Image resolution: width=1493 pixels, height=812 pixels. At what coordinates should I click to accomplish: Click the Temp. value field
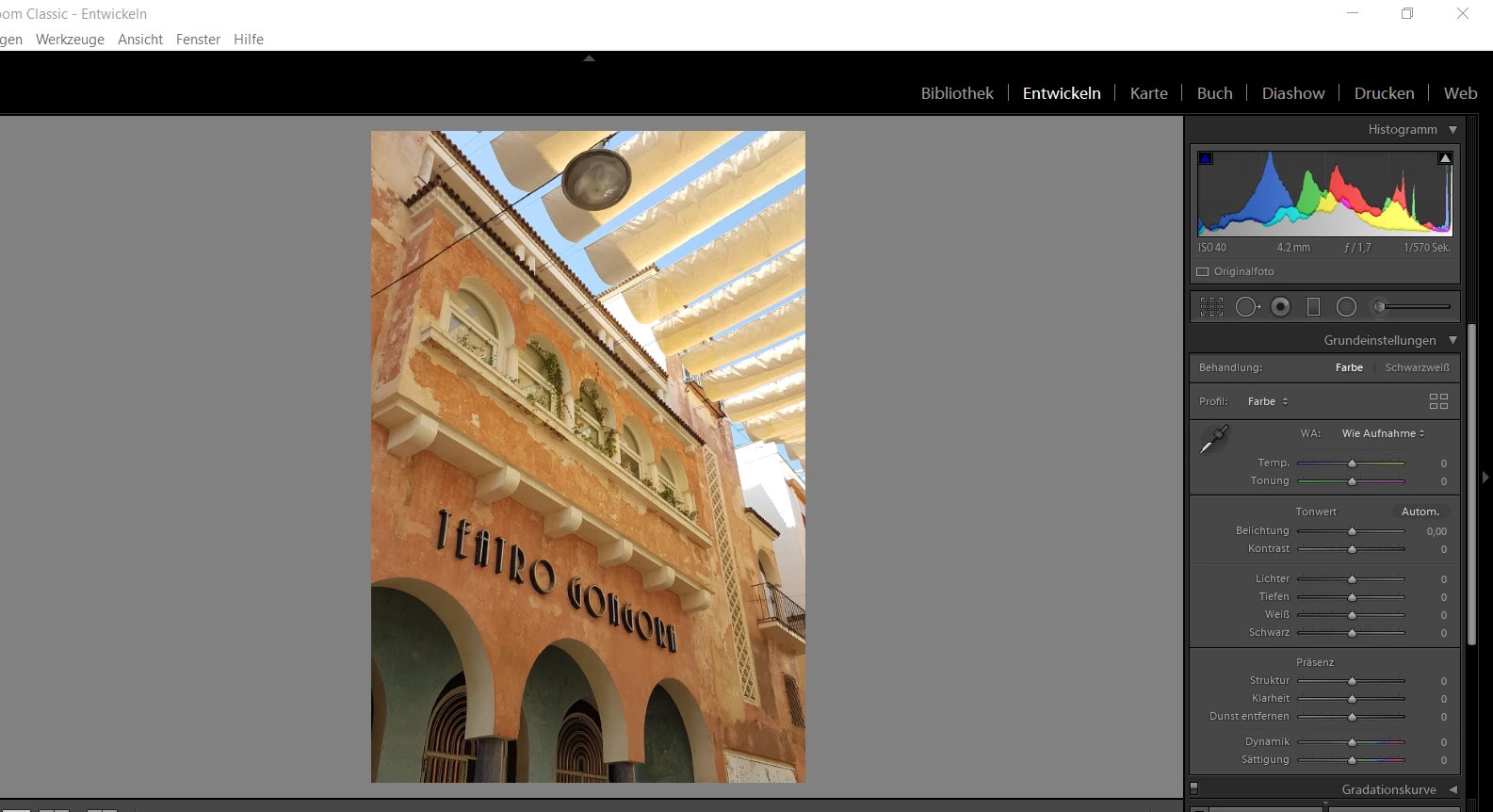point(1443,463)
